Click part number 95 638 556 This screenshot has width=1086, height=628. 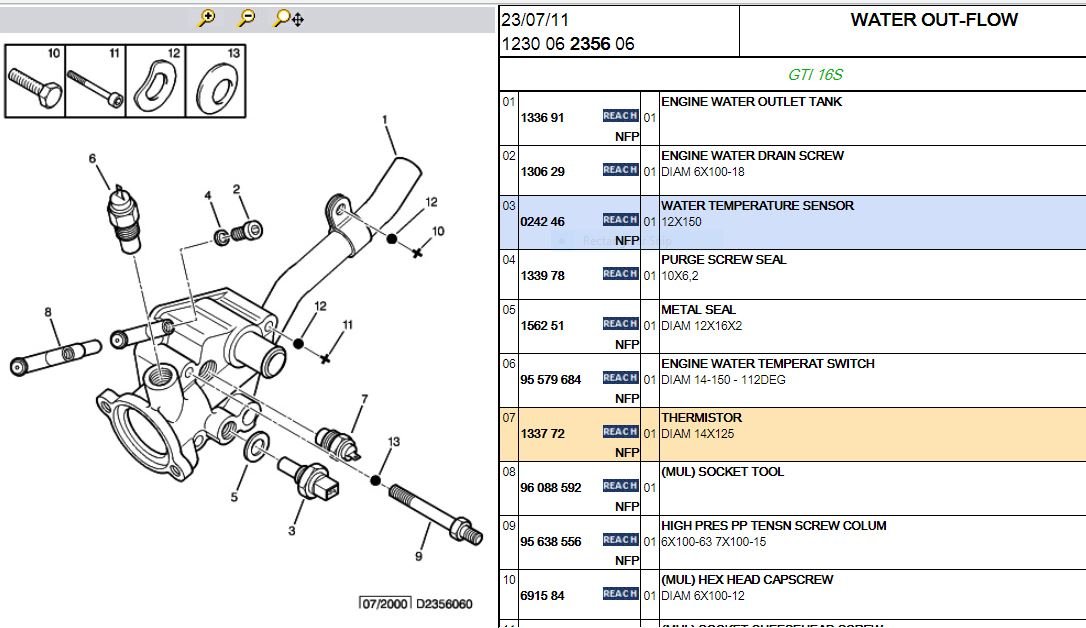551,541
